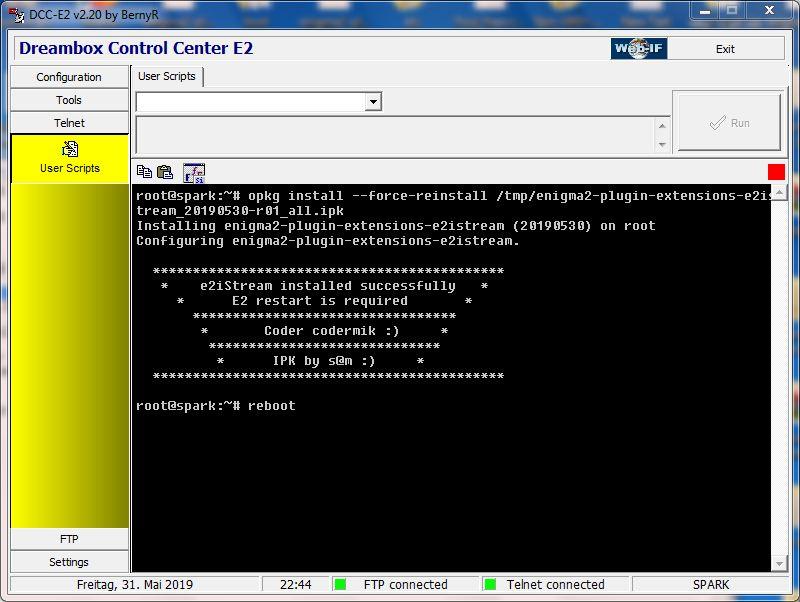Minimize the DCC-E2 window

tap(706, 11)
